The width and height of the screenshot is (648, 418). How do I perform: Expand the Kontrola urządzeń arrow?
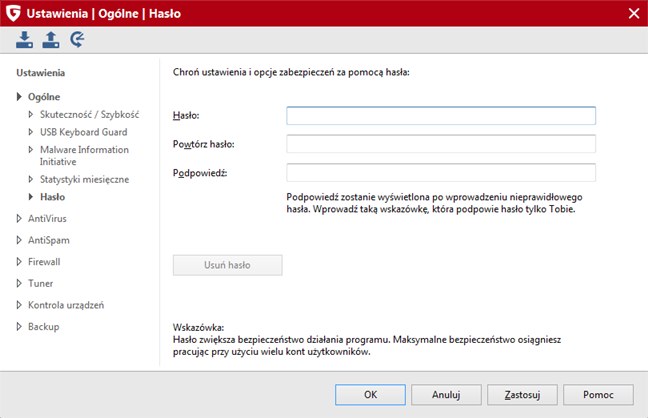click(19, 305)
